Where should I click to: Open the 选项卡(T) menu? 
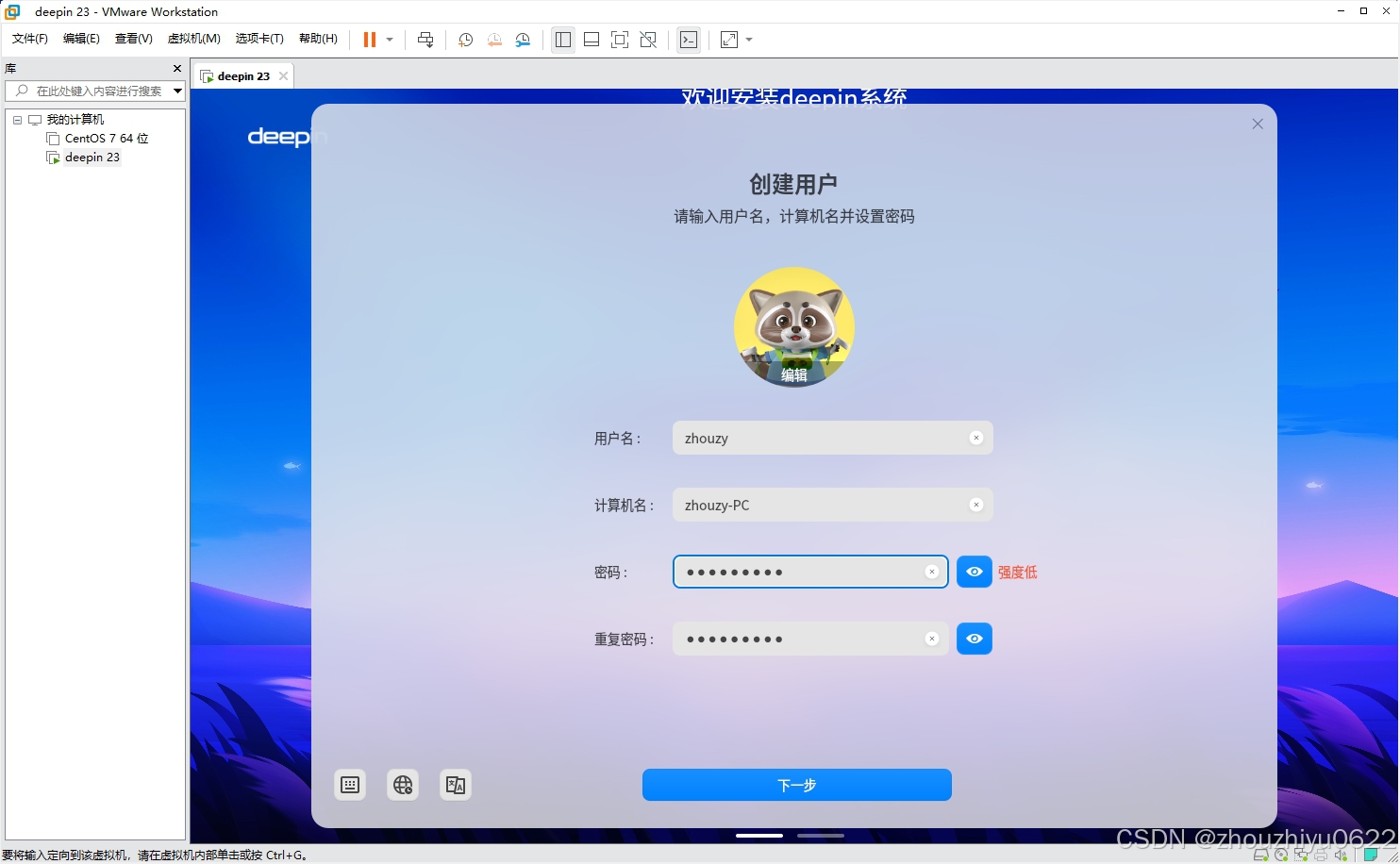pyautogui.click(x=259, y=39)
